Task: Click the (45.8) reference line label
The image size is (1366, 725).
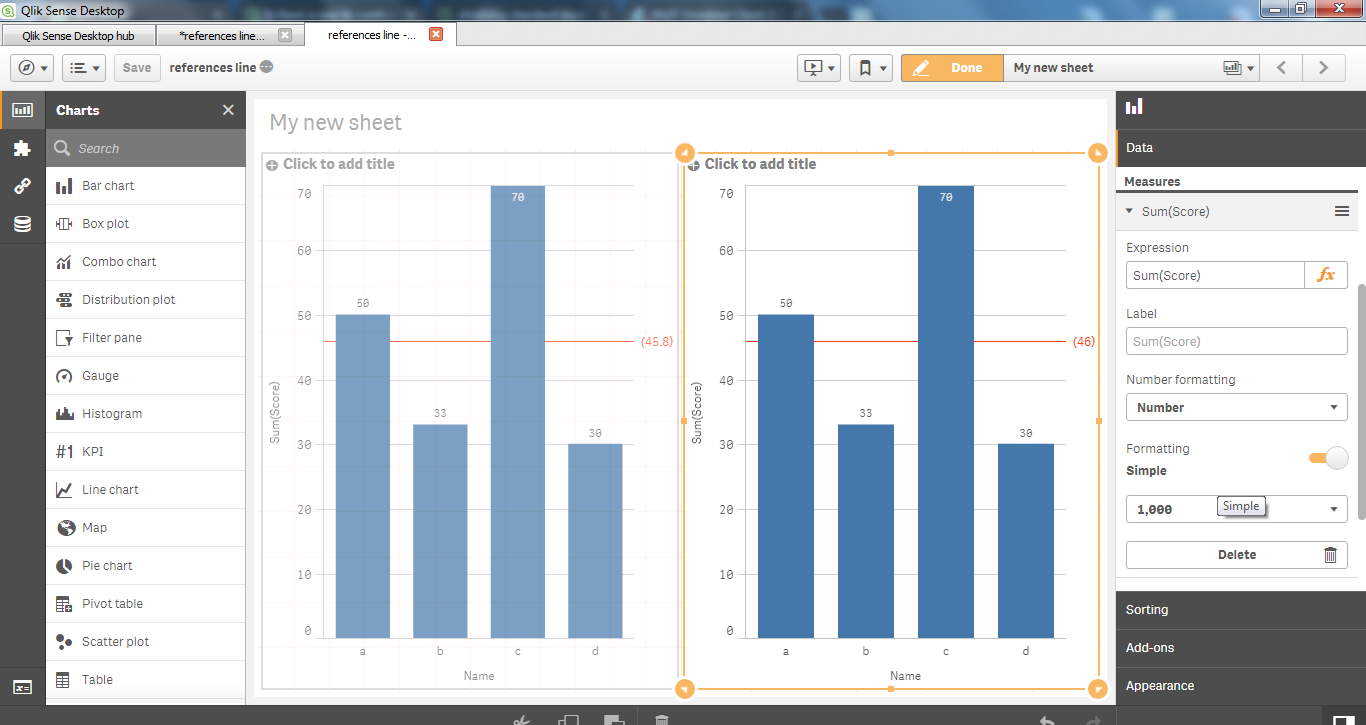Action: tap(657, 342)
